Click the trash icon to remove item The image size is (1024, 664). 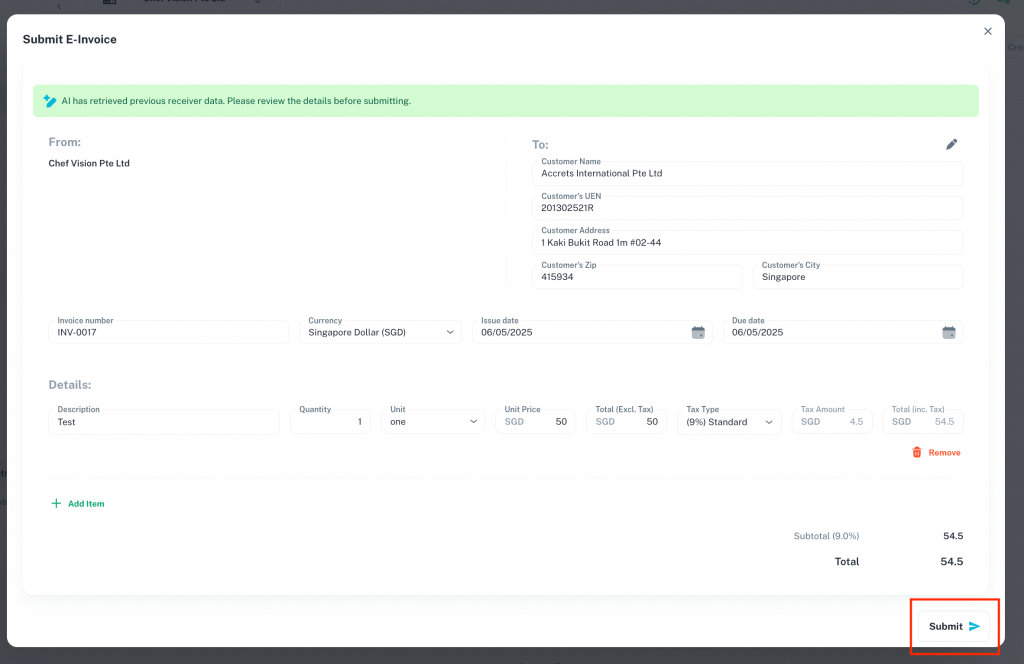coord(917,452)
